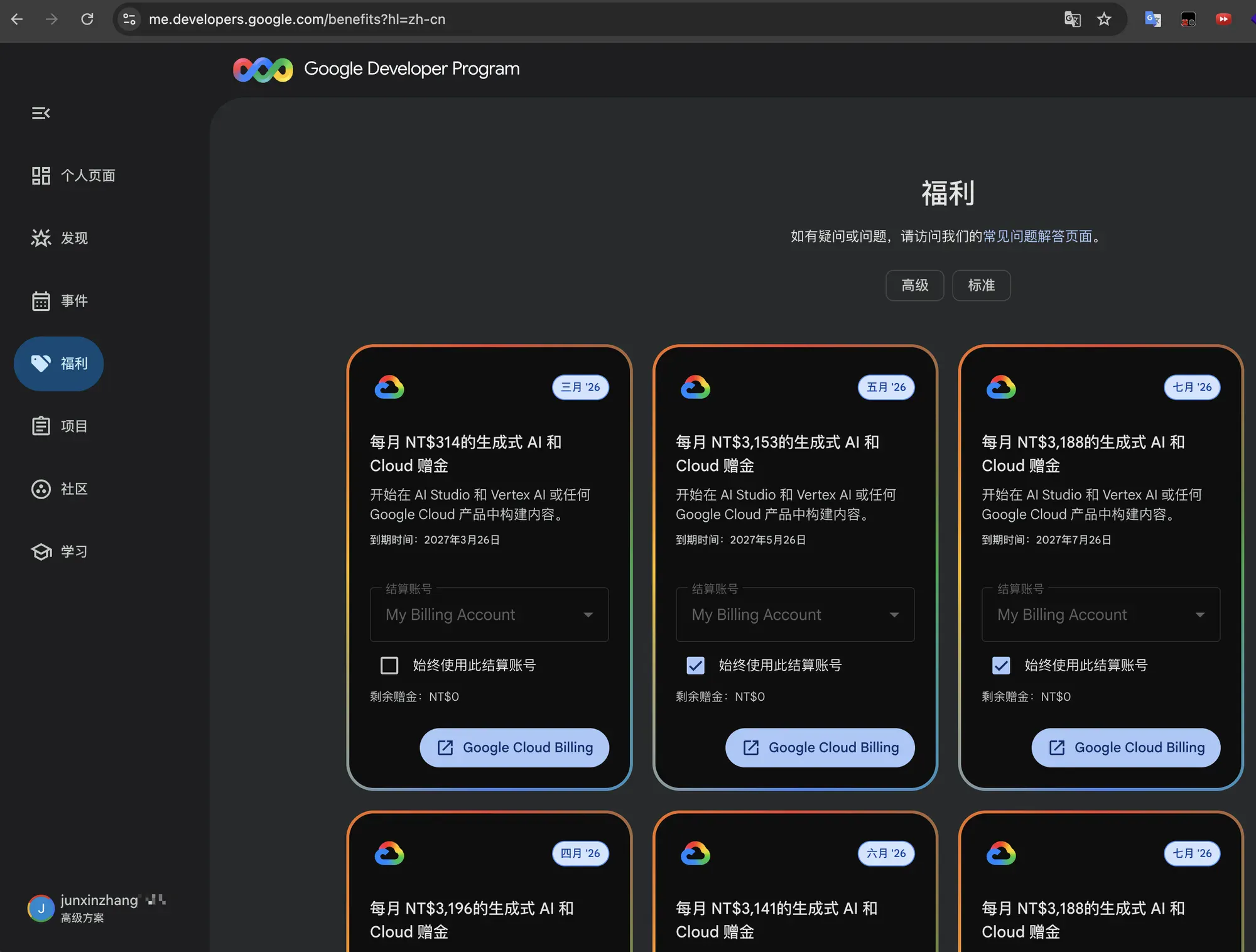
Task: Open Google Cloud Billing on NT$3,153 card
Action: (x=820, y=748)
